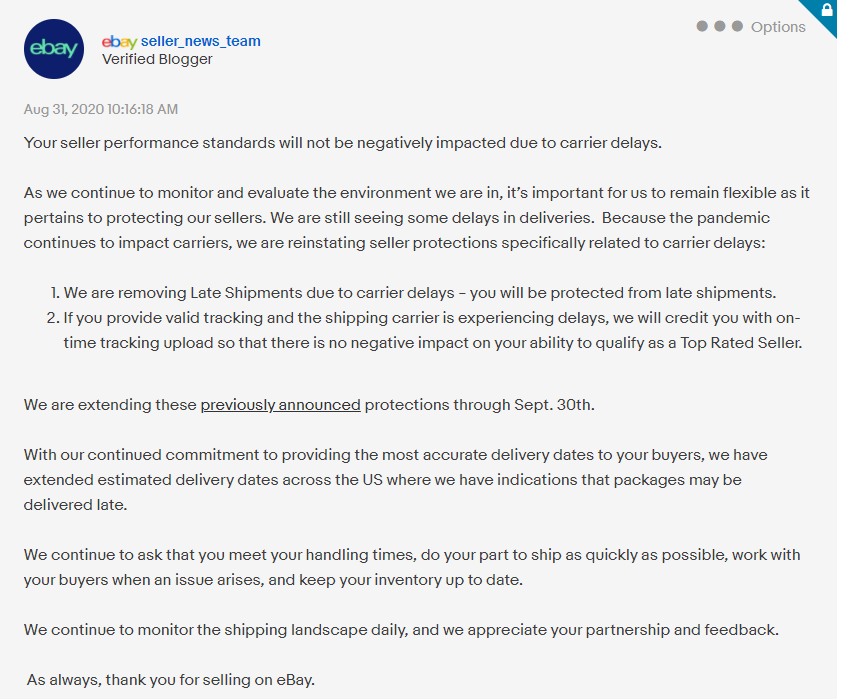This screenshot has height=699, width=841.
Task: Click the headline about seller performance standards
Action: point(343,143)
